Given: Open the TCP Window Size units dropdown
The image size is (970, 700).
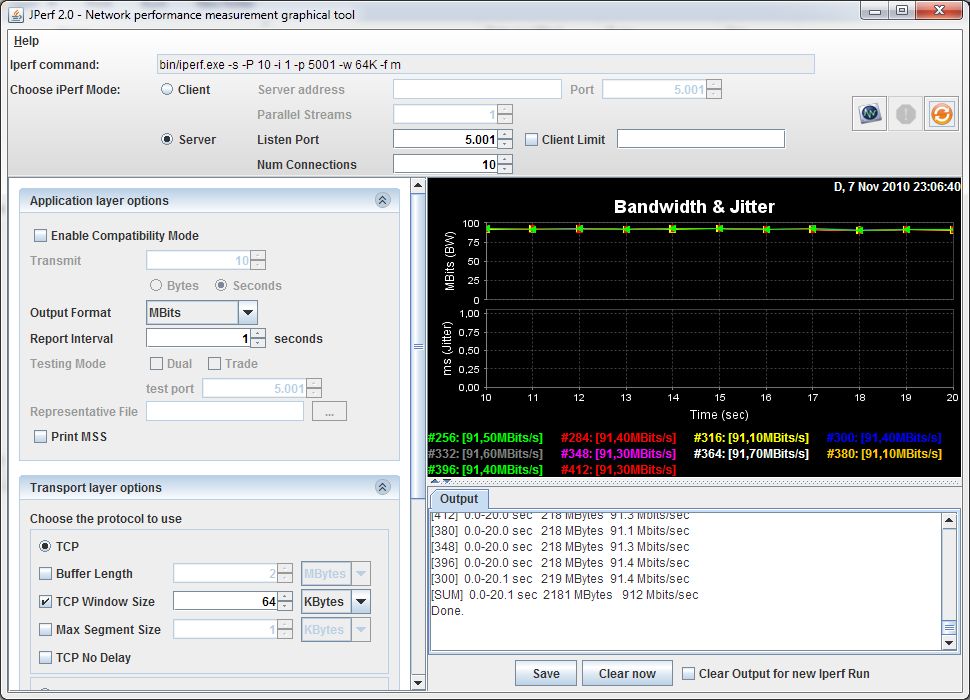Looking at the screenshot, I should [x=360, y=602].
